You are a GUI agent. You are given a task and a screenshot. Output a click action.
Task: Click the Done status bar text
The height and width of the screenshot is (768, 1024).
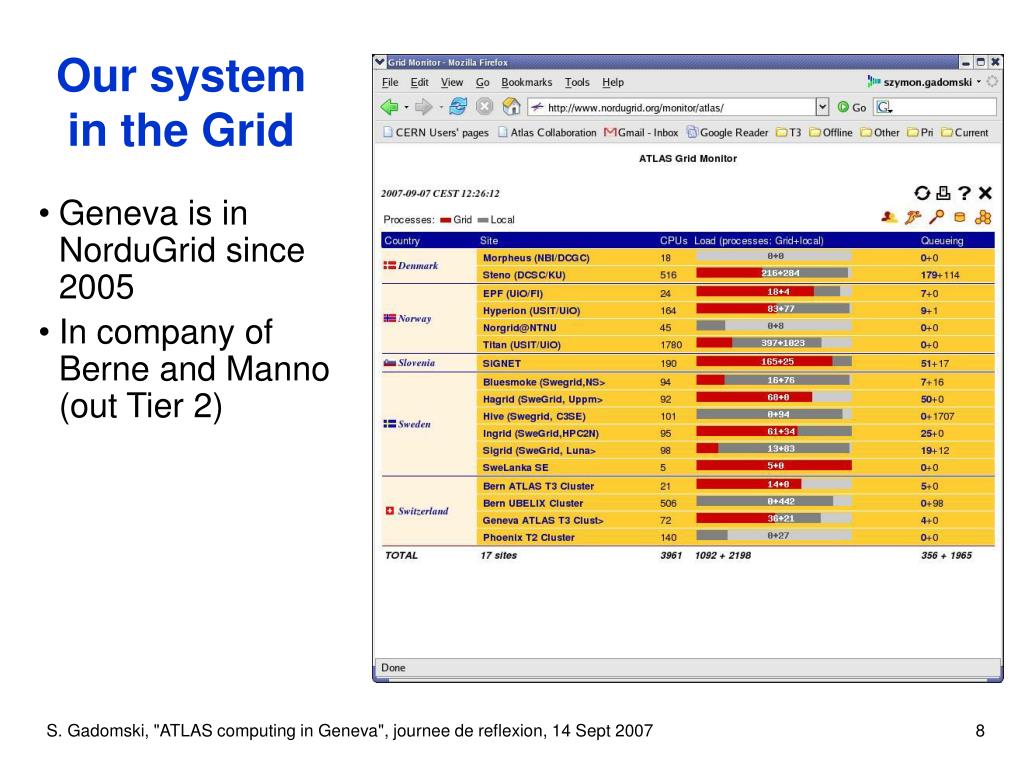click(393, 667)
